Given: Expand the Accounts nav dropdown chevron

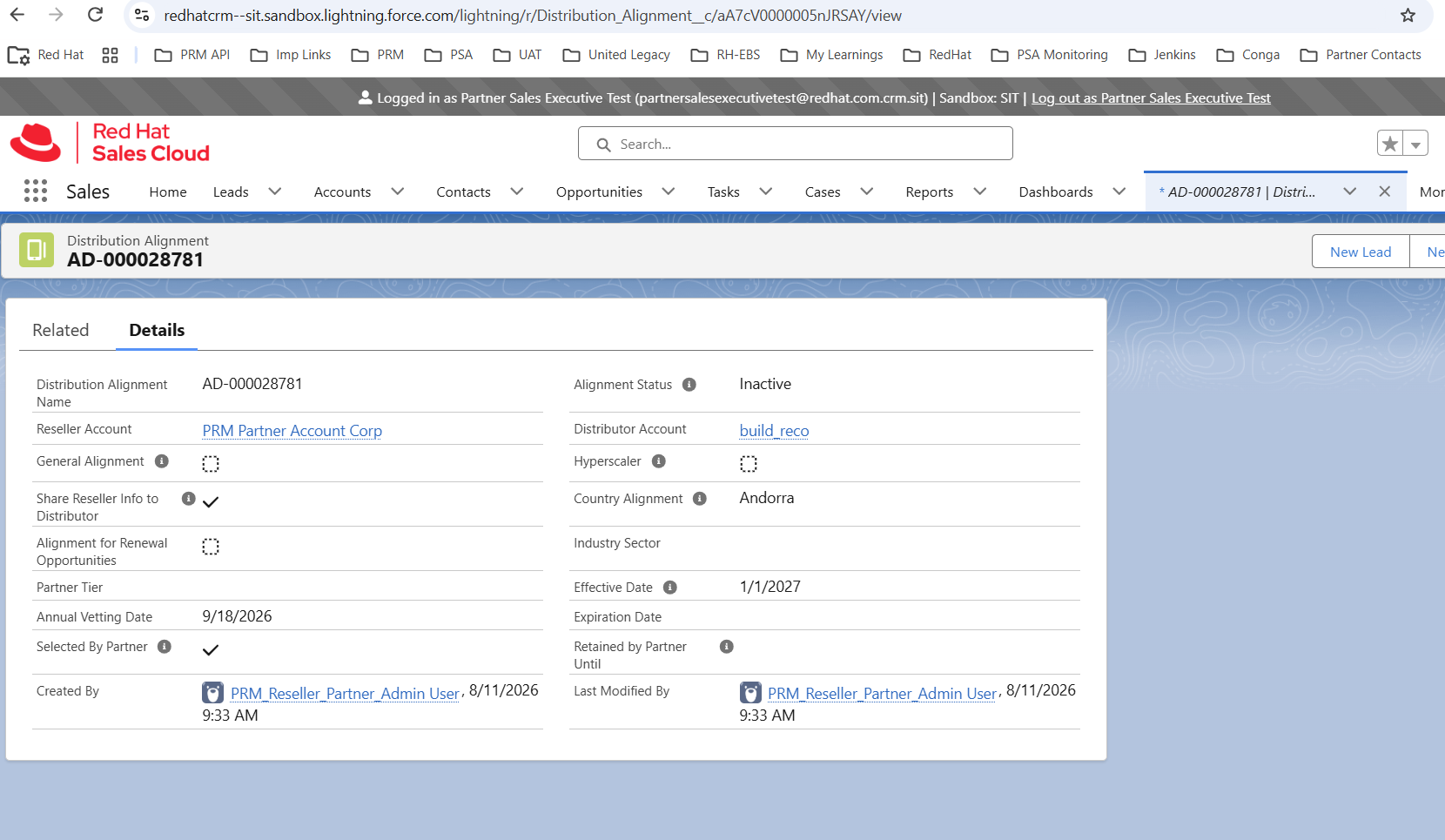Looking at the screenshot, I should pos(398,192).
